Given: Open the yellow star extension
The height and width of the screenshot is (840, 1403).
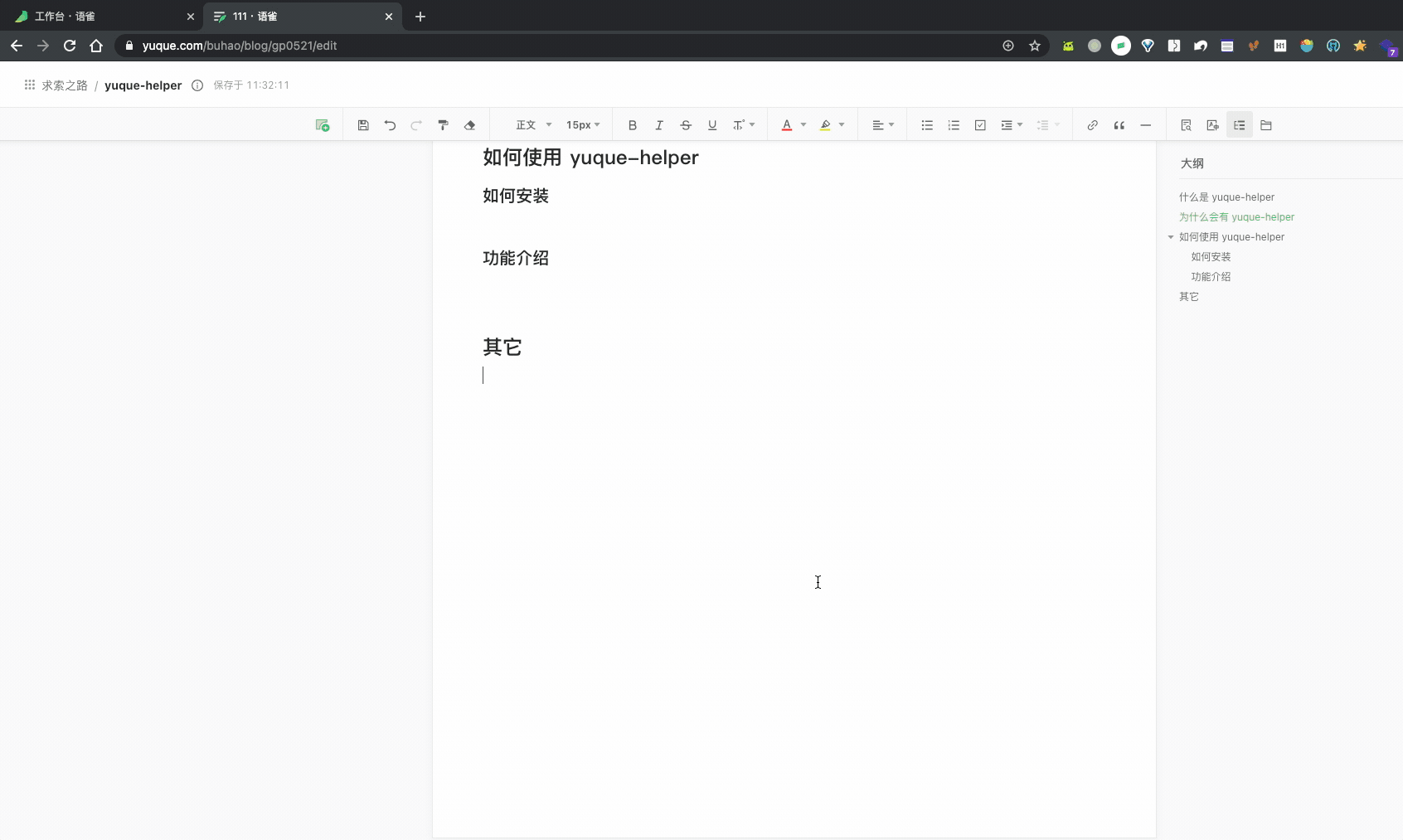Looking at the screenshot, I should [1360, 46].
